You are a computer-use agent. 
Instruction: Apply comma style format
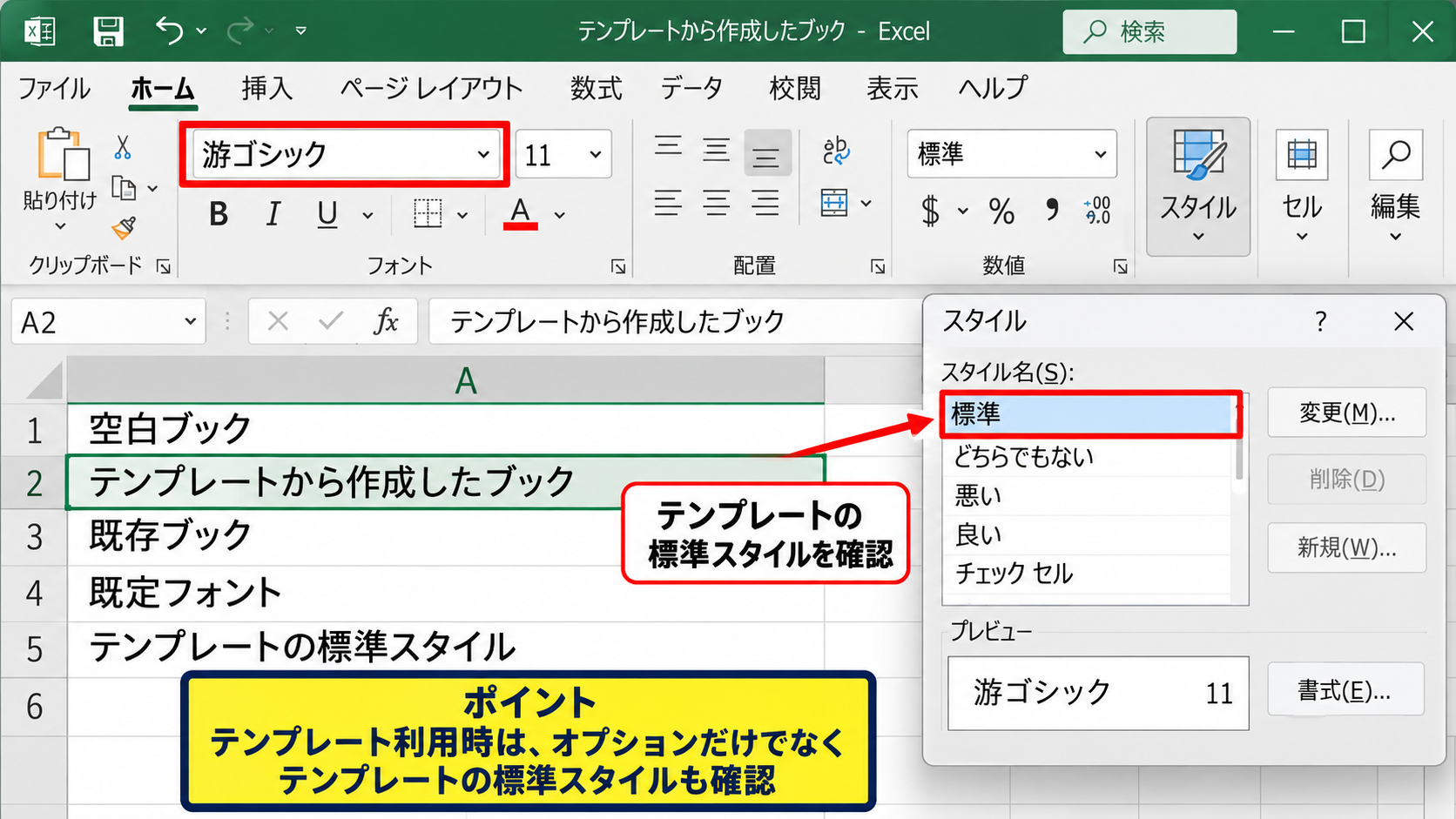point(1052,211)
